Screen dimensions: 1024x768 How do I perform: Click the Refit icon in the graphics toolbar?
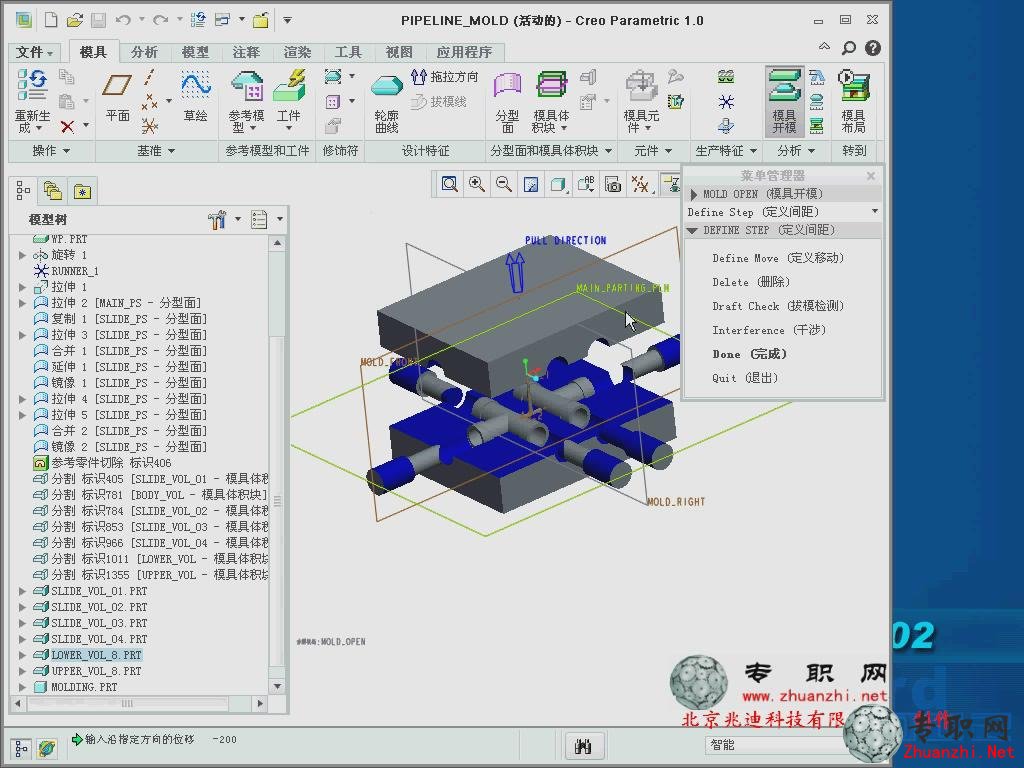pyautogui.click(x=449, y=185)
